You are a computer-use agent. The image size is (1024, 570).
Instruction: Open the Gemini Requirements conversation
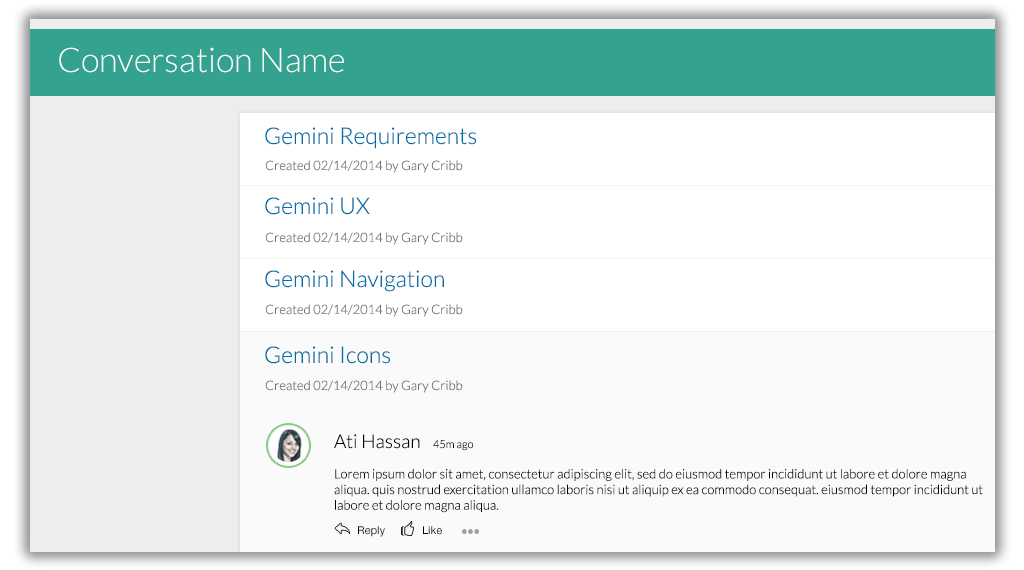coord(370,136)
